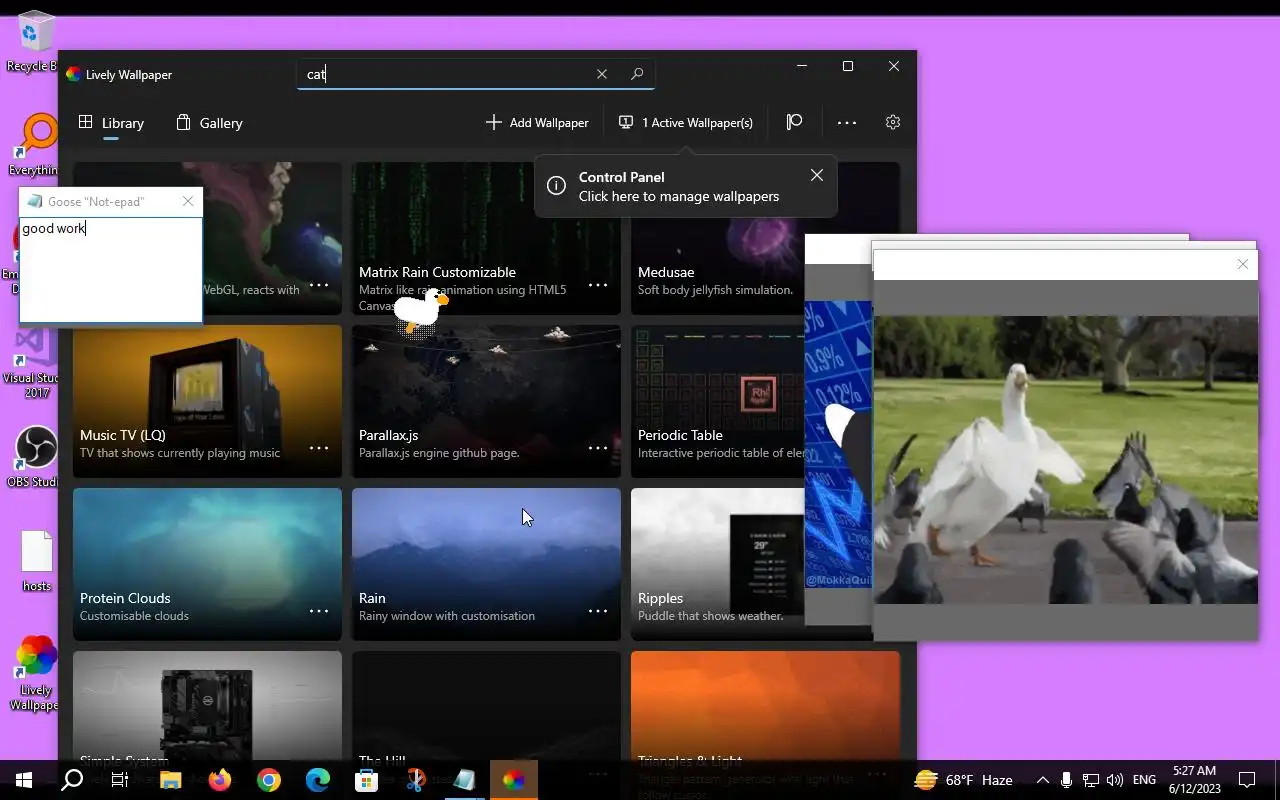Open options for Rain wallpaper
The image size is (1280, 800).
click(598, 611)
